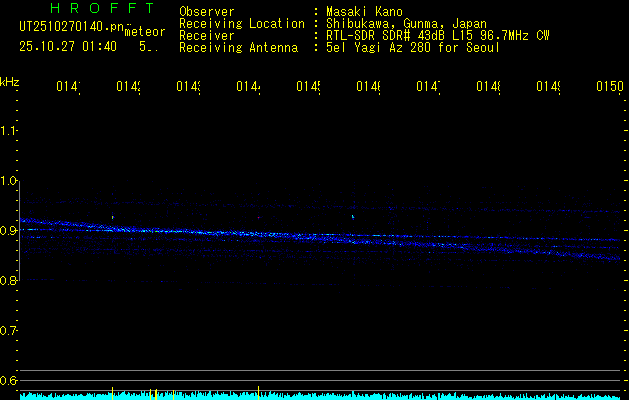
Task: Click the green HROFFT title
Action: pyautogui.click(x=103, y=8)
